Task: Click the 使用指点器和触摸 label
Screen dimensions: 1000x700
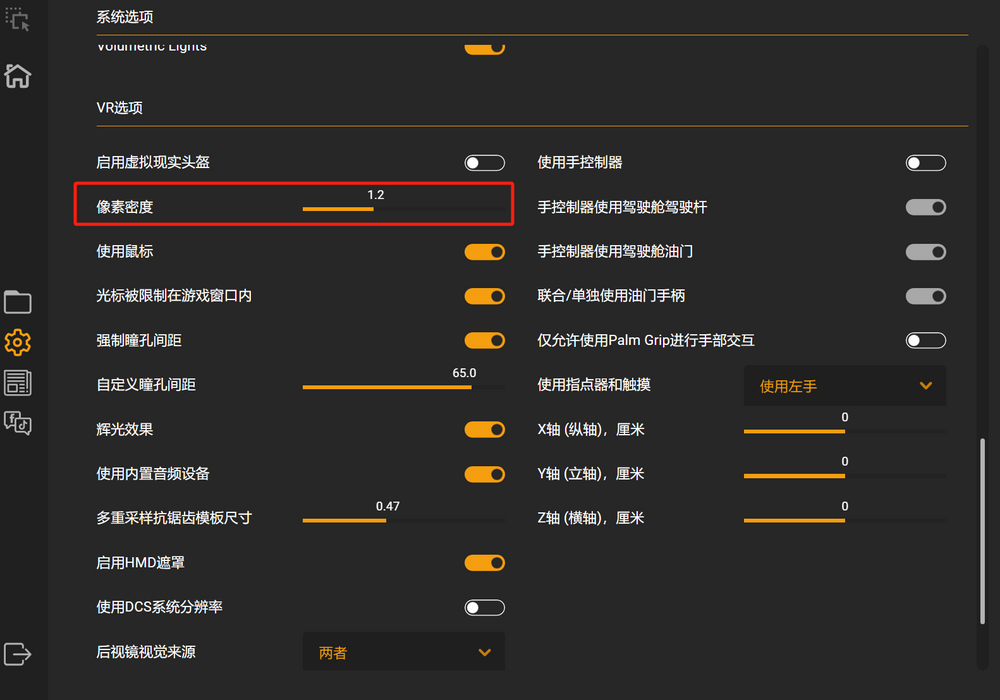Action: point(594,384)
